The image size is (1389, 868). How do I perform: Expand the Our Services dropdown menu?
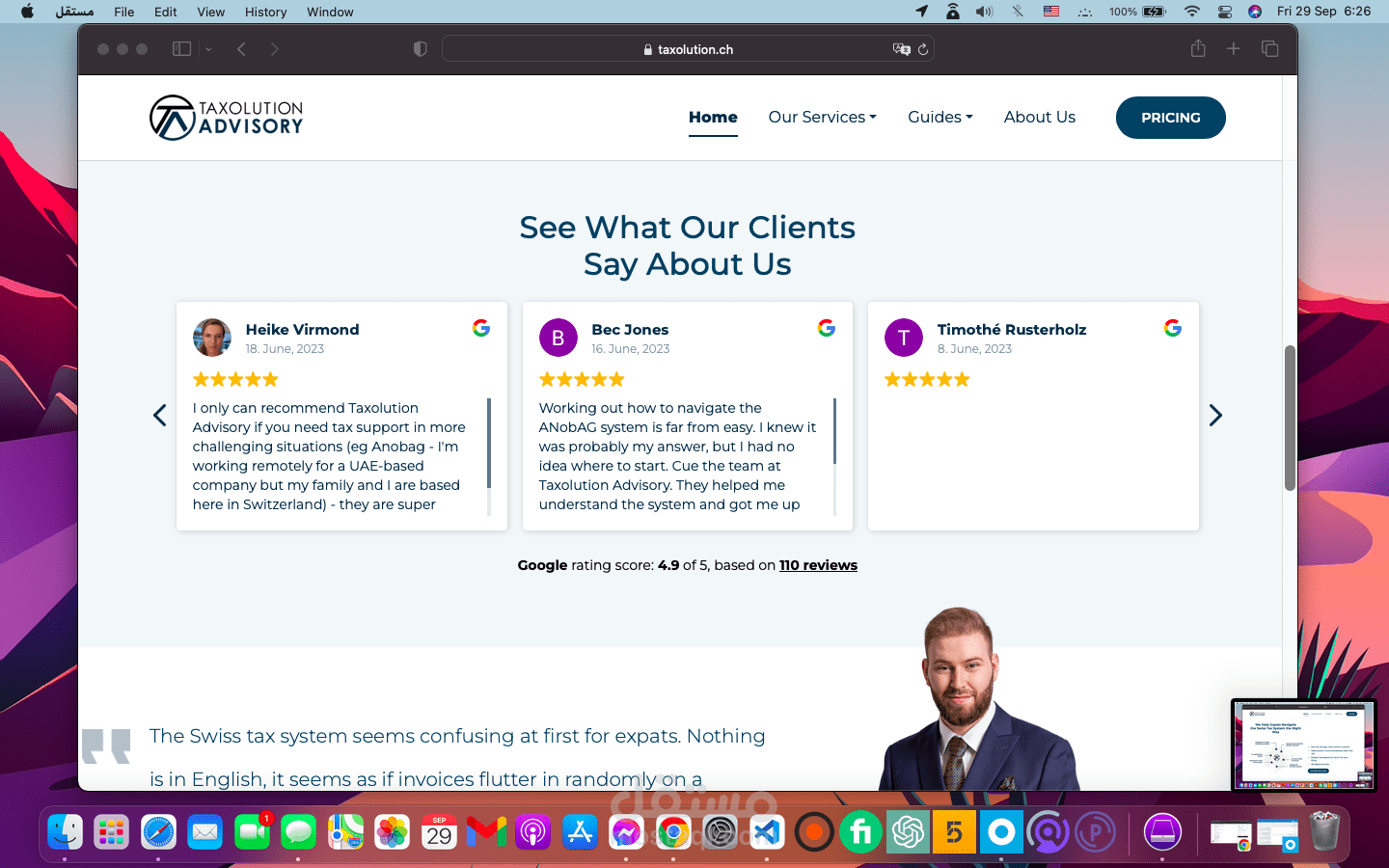823,117
